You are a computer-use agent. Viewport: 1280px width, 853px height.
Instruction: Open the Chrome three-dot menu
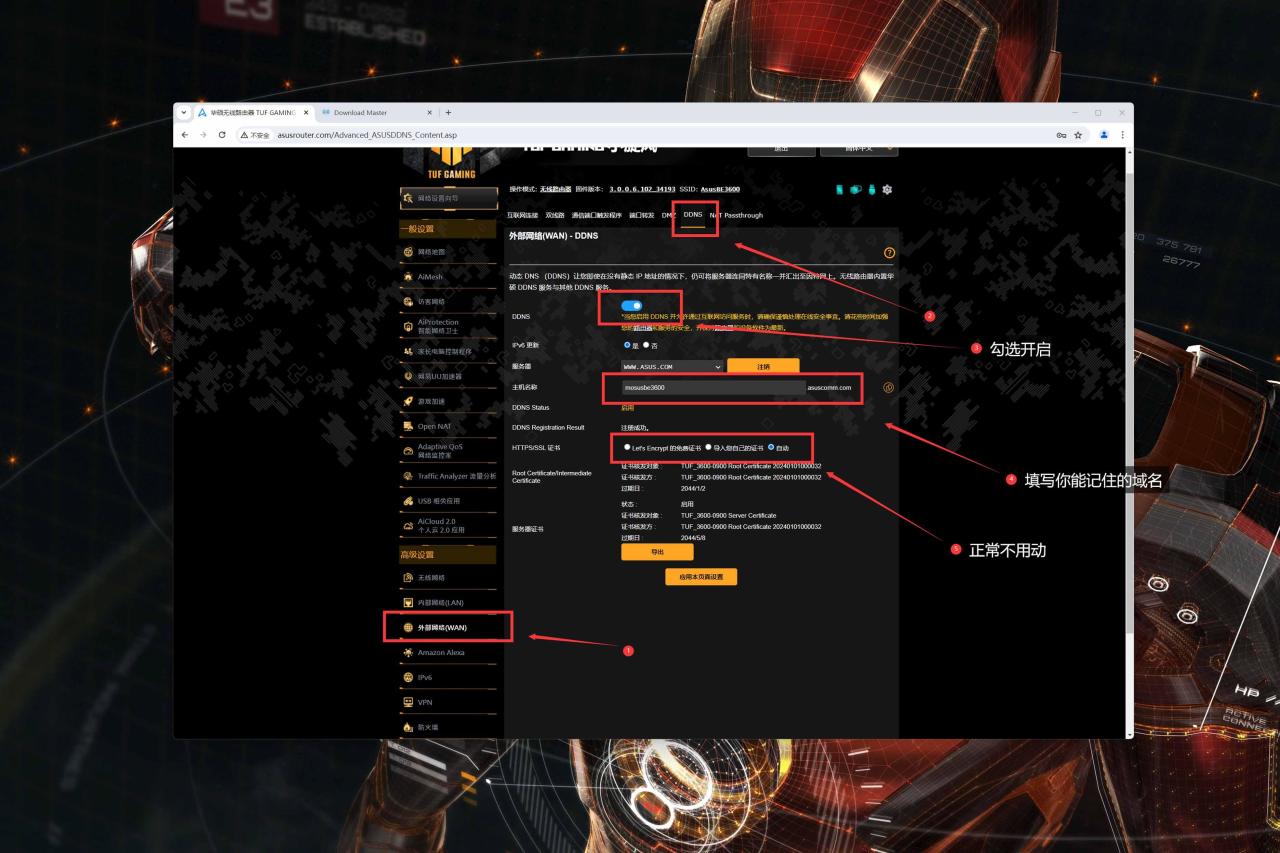coord(1122,135)
